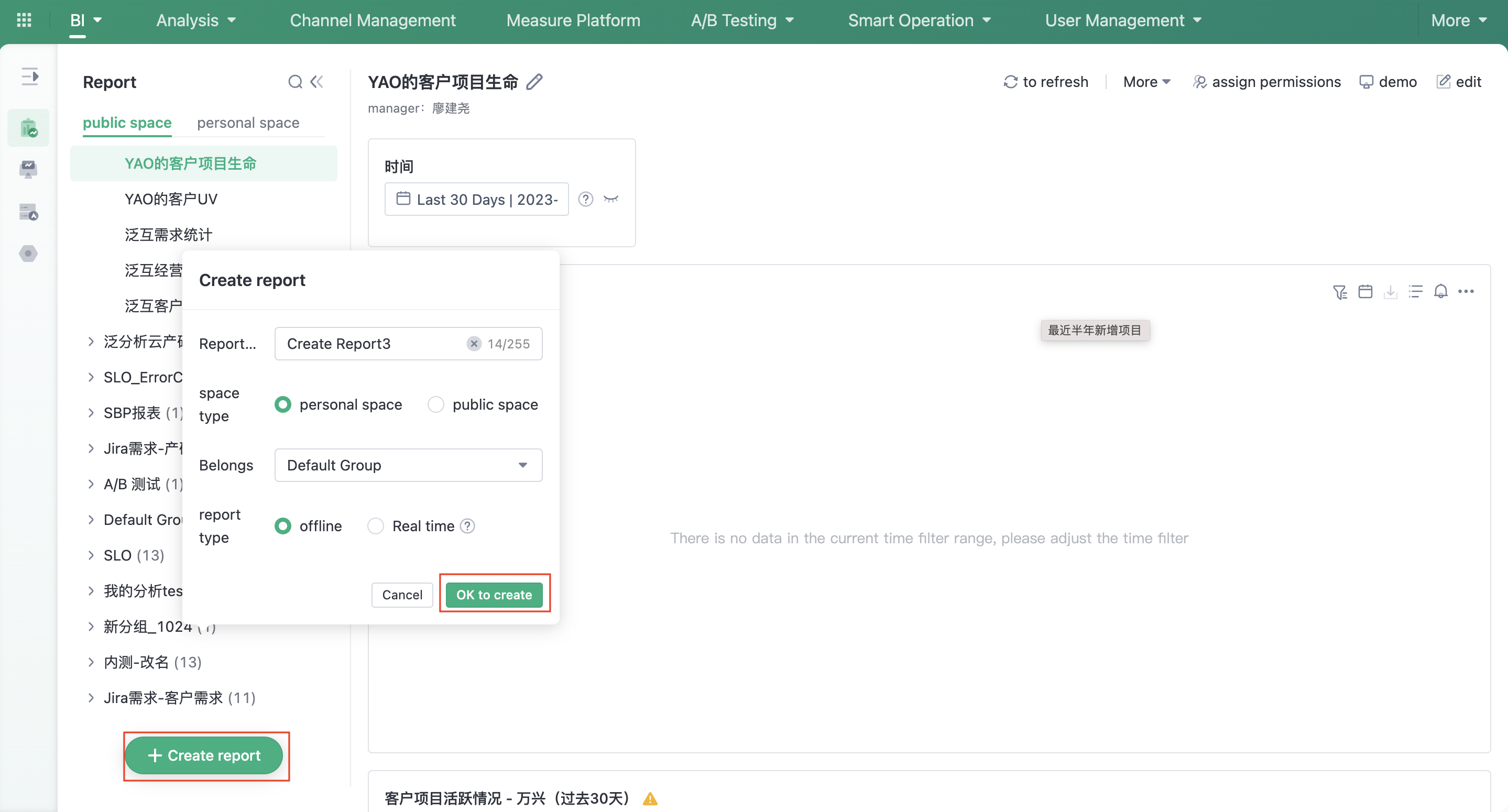
Task: Click OK to create the report
Action: (494, 594)
